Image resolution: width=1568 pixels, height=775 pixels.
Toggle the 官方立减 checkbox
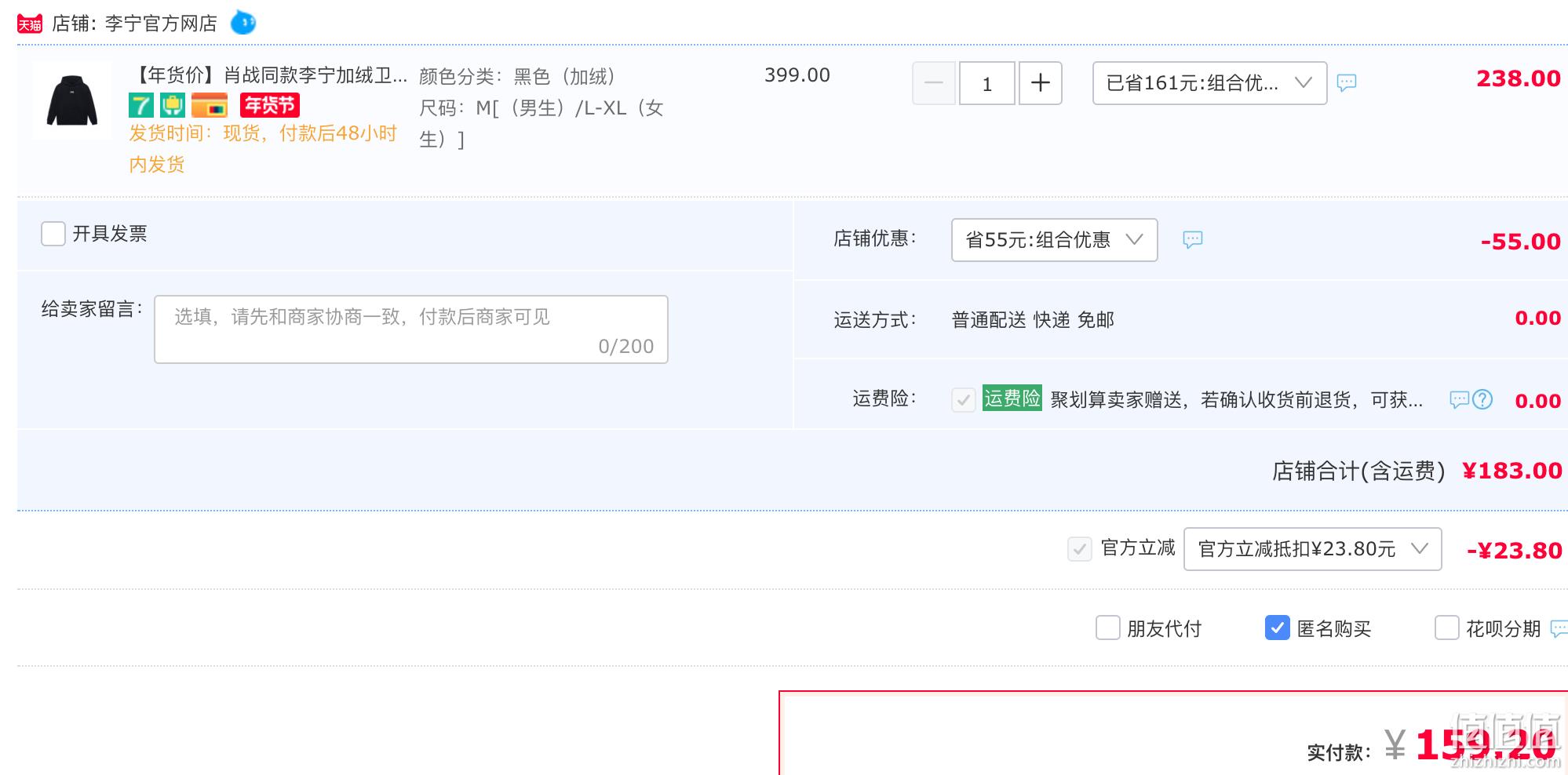pos(1080,548)
